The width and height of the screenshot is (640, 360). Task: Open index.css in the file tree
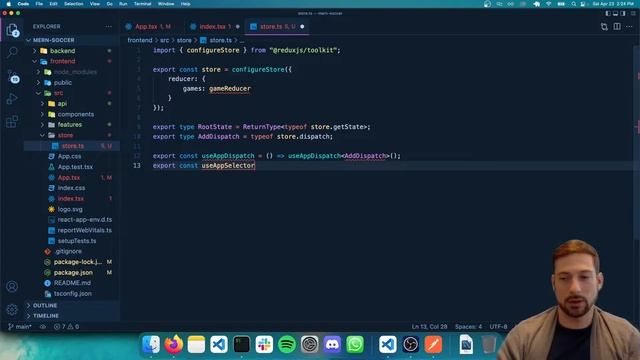tap(72, 188)
